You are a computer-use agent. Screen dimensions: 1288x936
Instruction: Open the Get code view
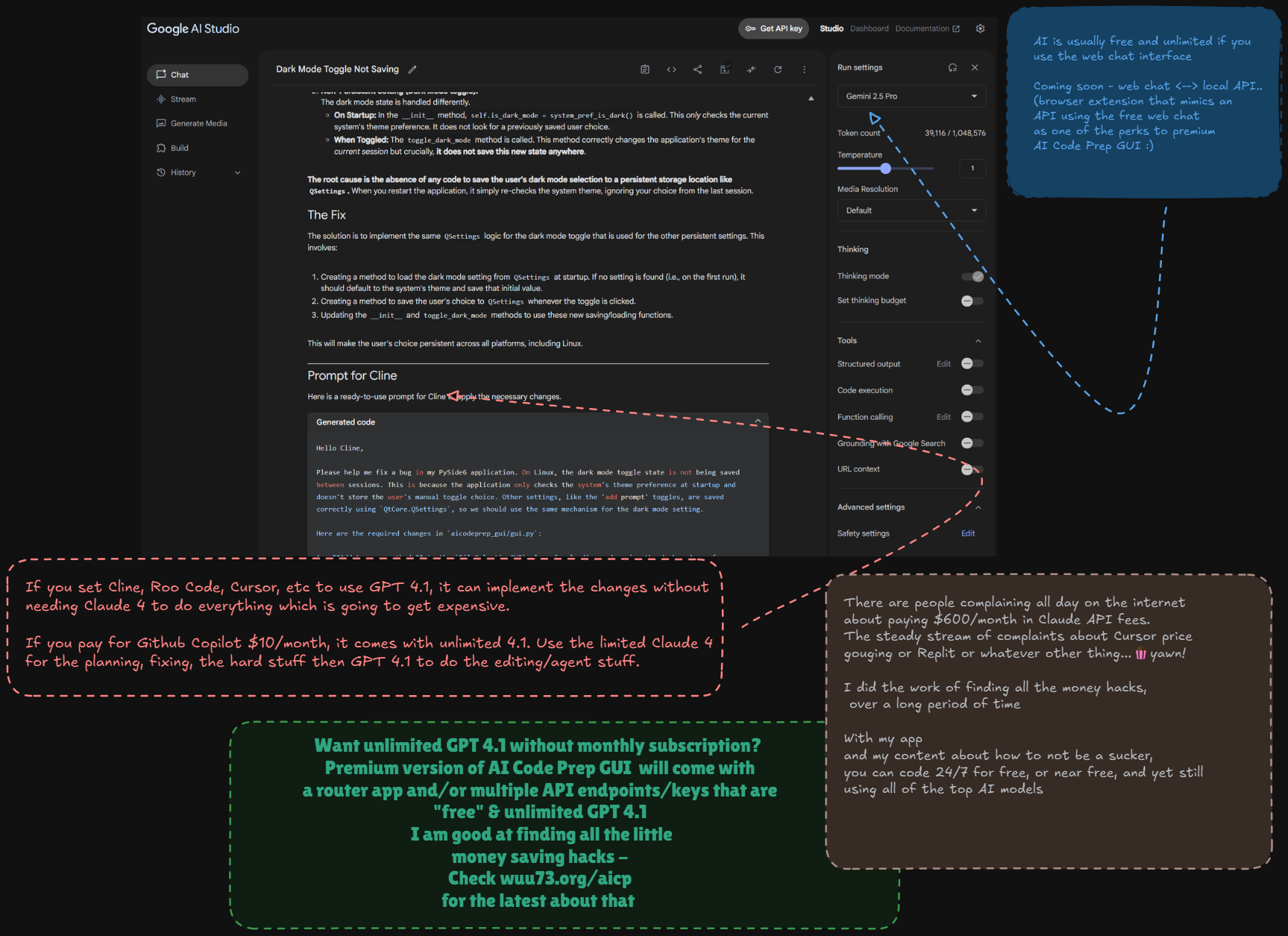click(671, 69)
